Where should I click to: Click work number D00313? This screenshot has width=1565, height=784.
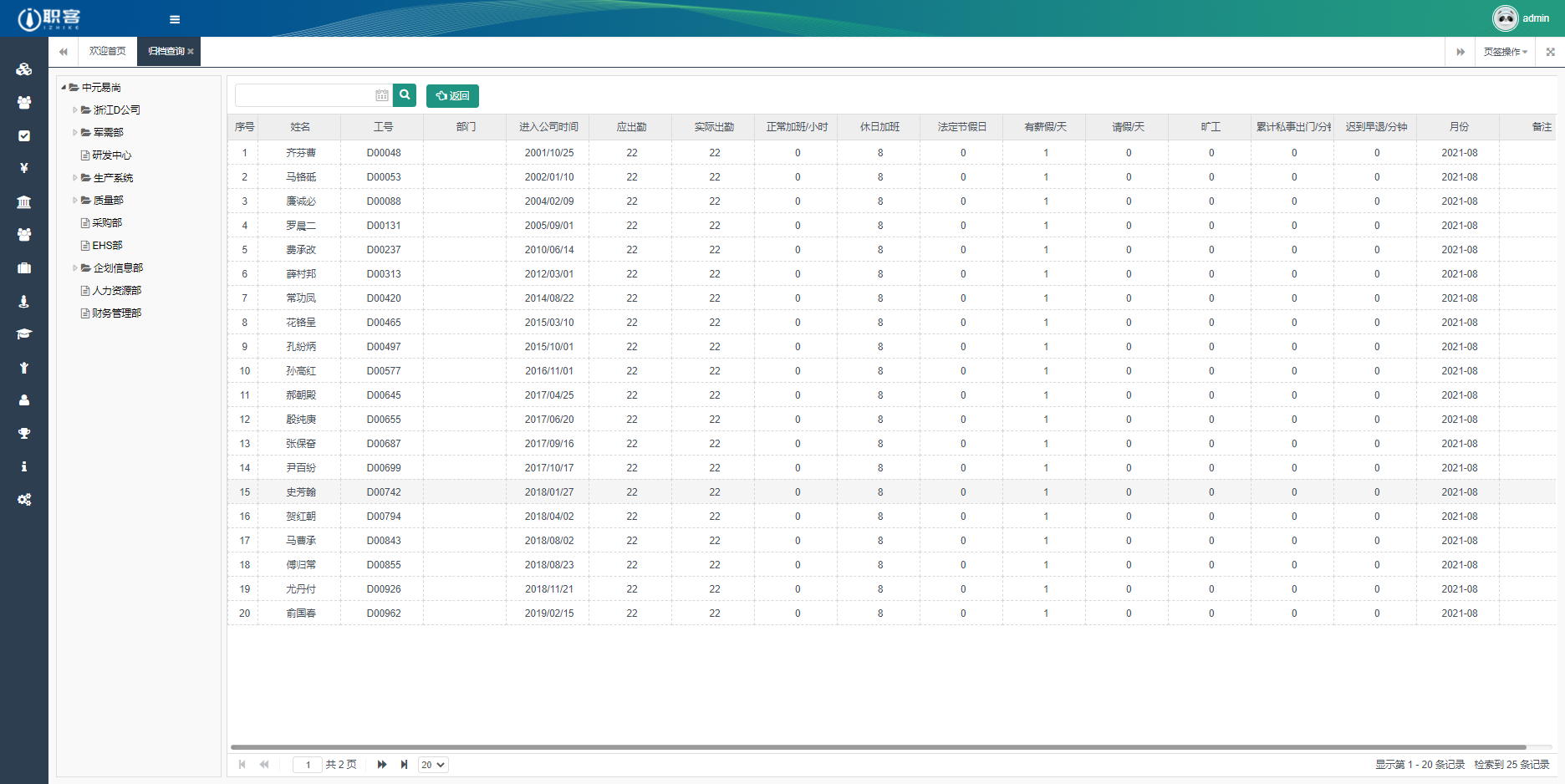384,274
